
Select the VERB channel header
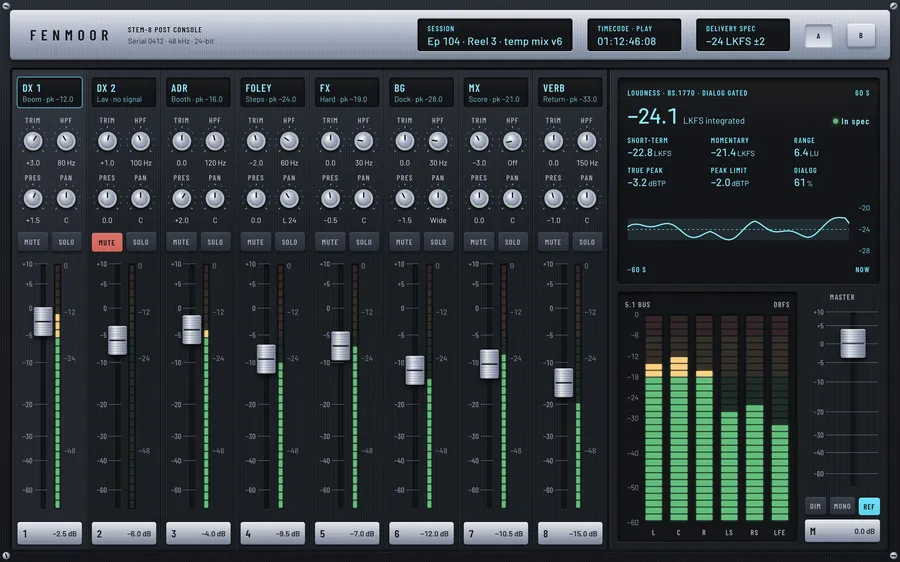click(570, 92)
